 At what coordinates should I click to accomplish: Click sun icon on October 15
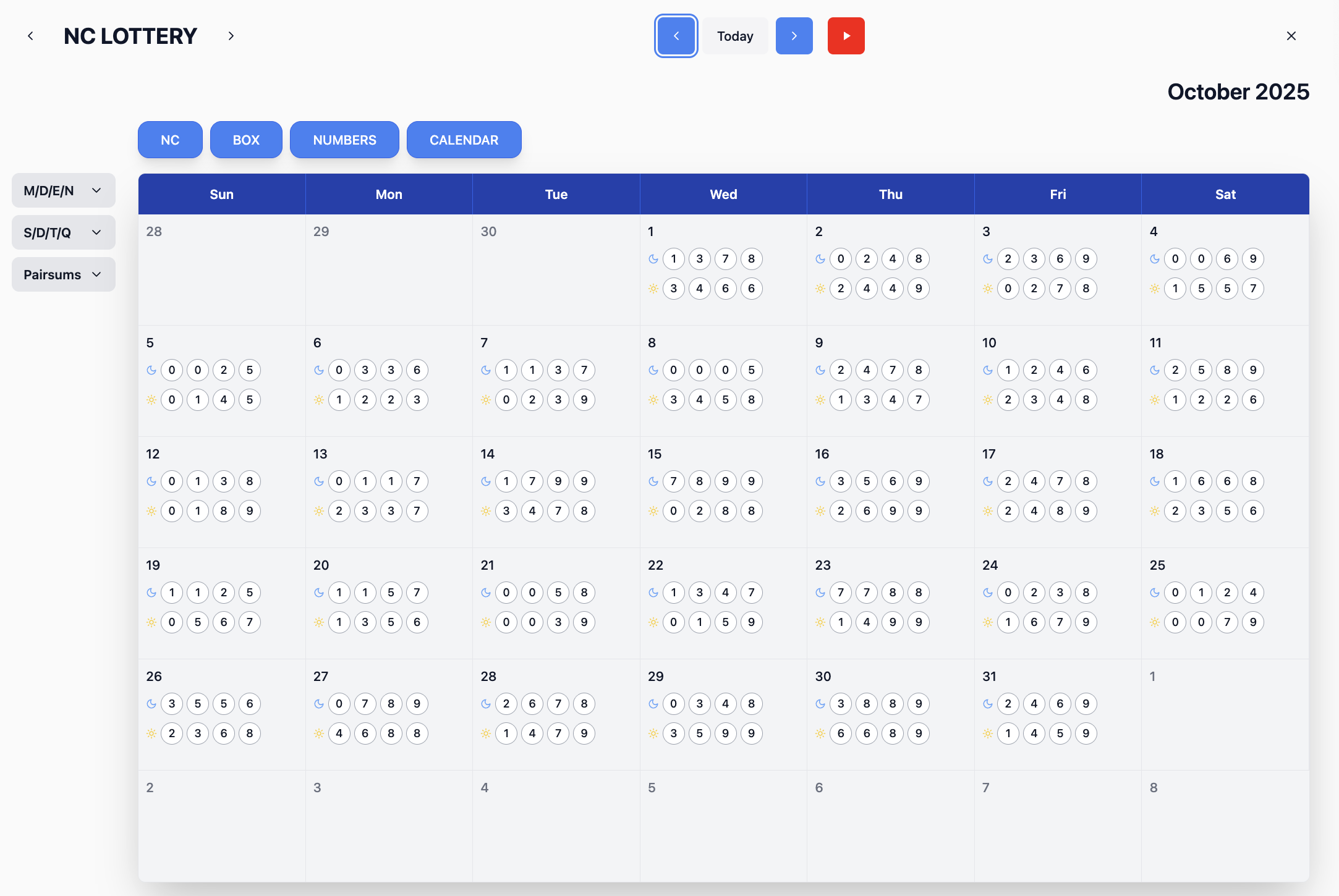[653, 511]
